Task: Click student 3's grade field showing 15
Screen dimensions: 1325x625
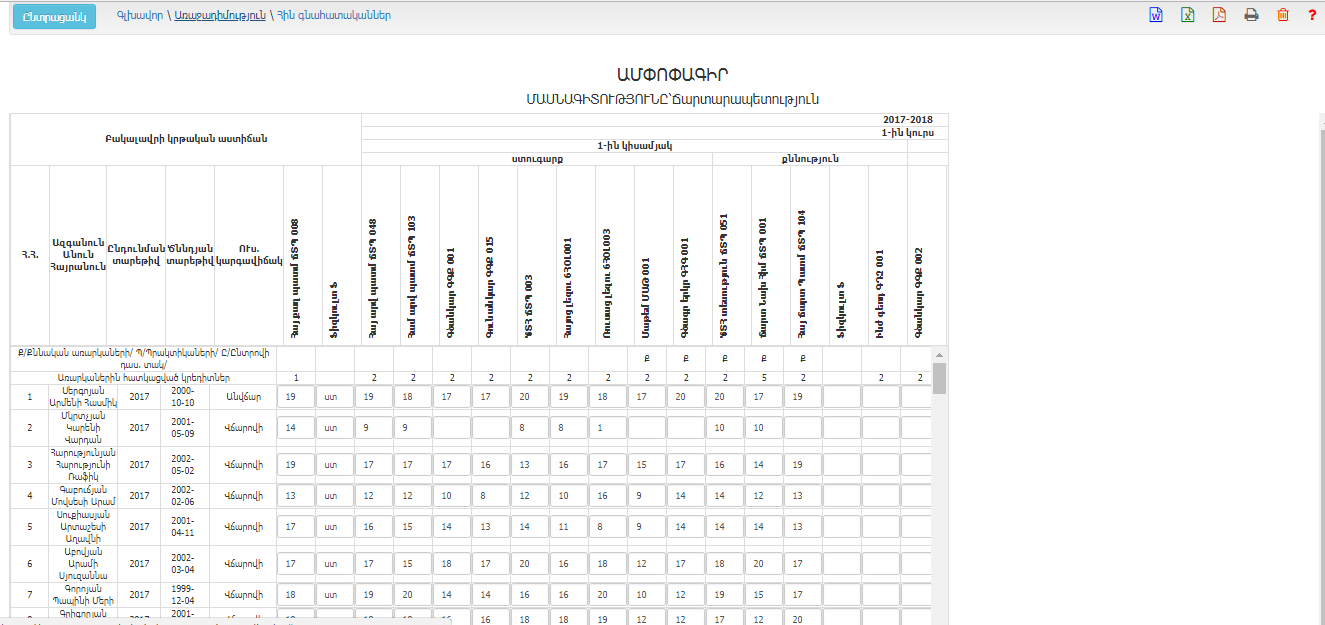Action: [646, 465]
